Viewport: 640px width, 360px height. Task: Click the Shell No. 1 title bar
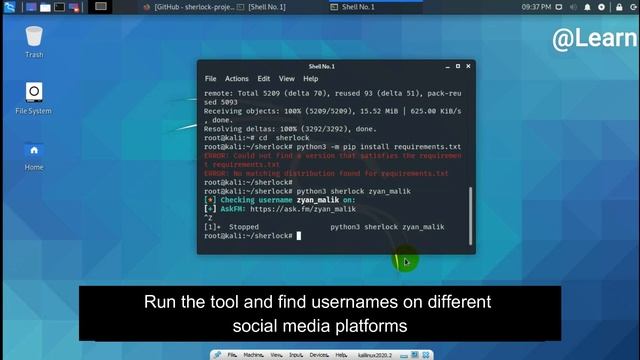[322, 66]
